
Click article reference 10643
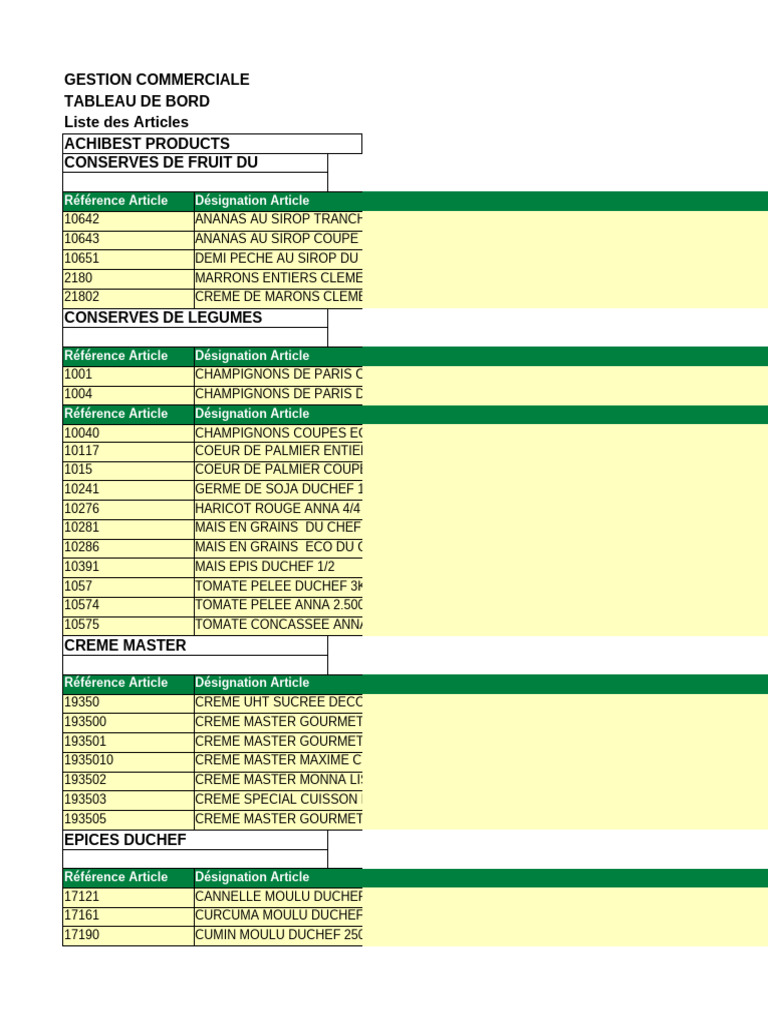pos(128,240)
